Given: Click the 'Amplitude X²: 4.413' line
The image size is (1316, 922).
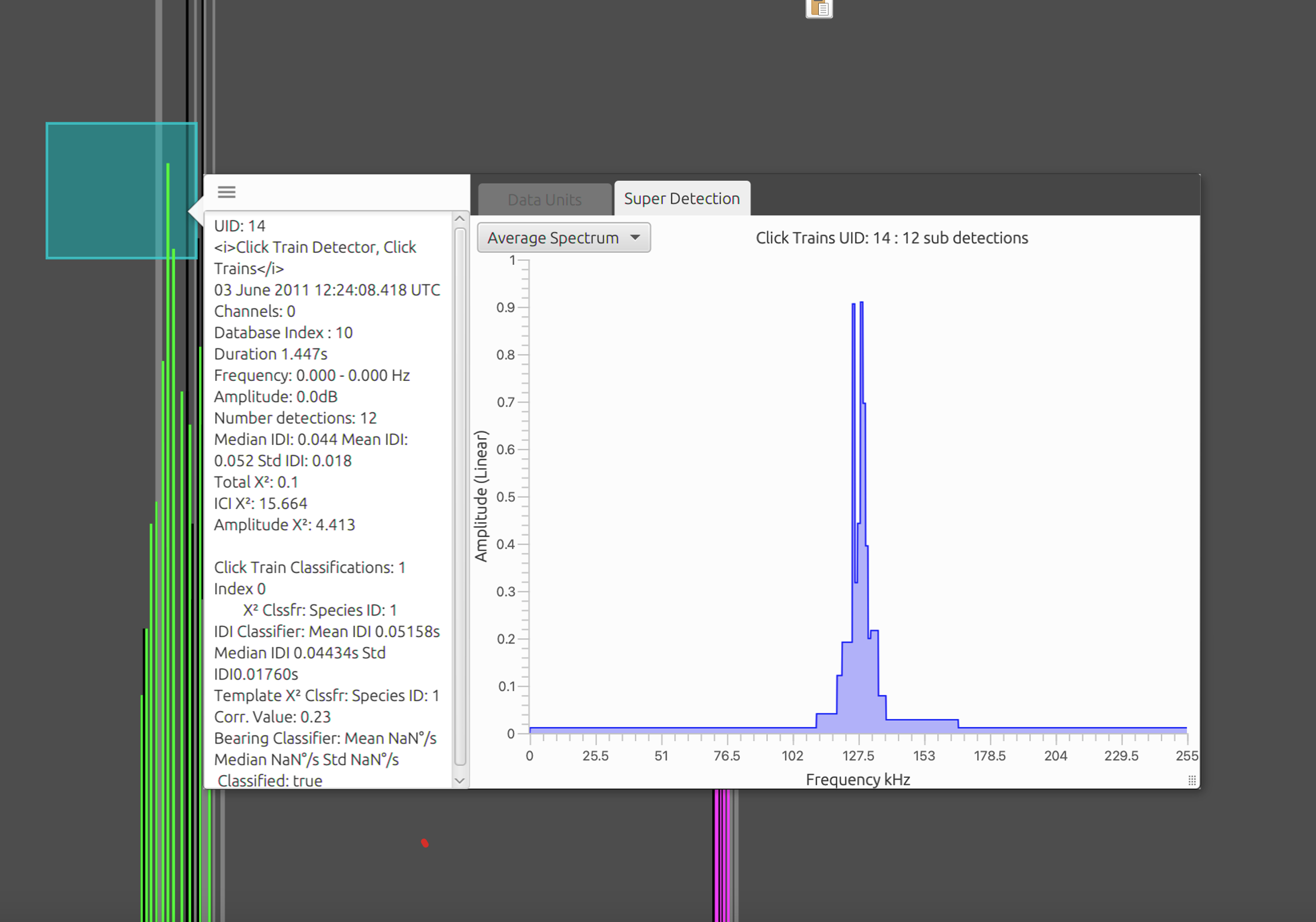Looking at the screenshot, I should coord(284,525).
